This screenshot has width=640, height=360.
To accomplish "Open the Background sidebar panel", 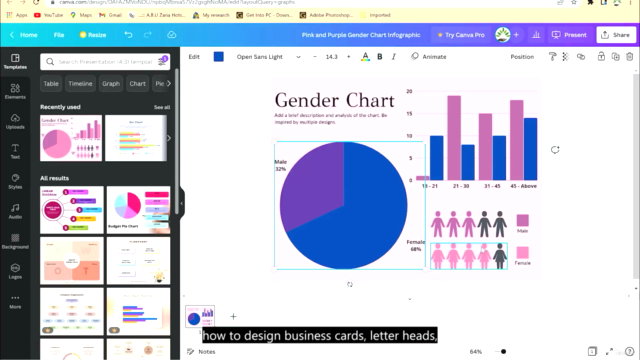I will [x=15, y=242].
